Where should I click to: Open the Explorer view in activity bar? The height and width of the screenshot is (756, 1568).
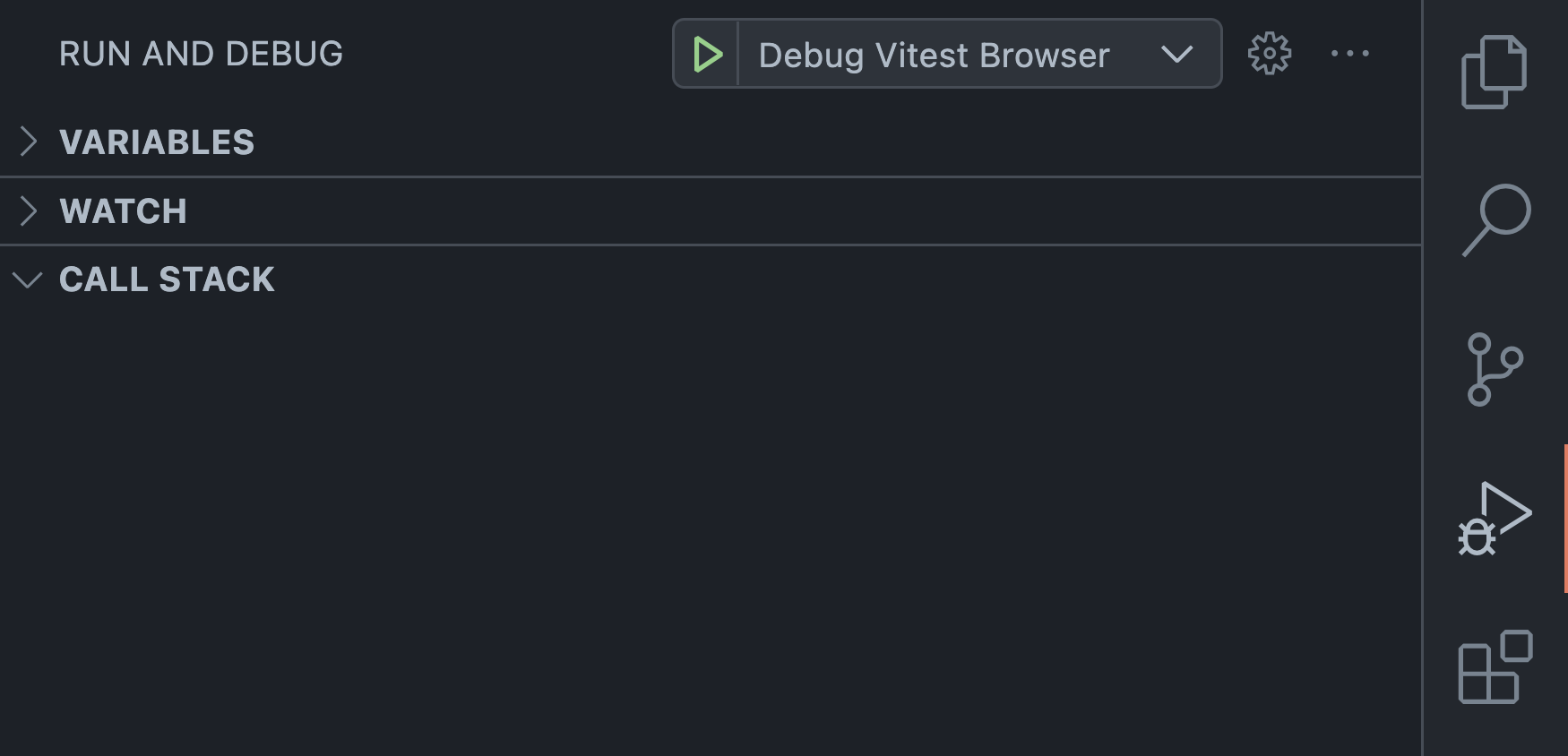click(1494, 72)
